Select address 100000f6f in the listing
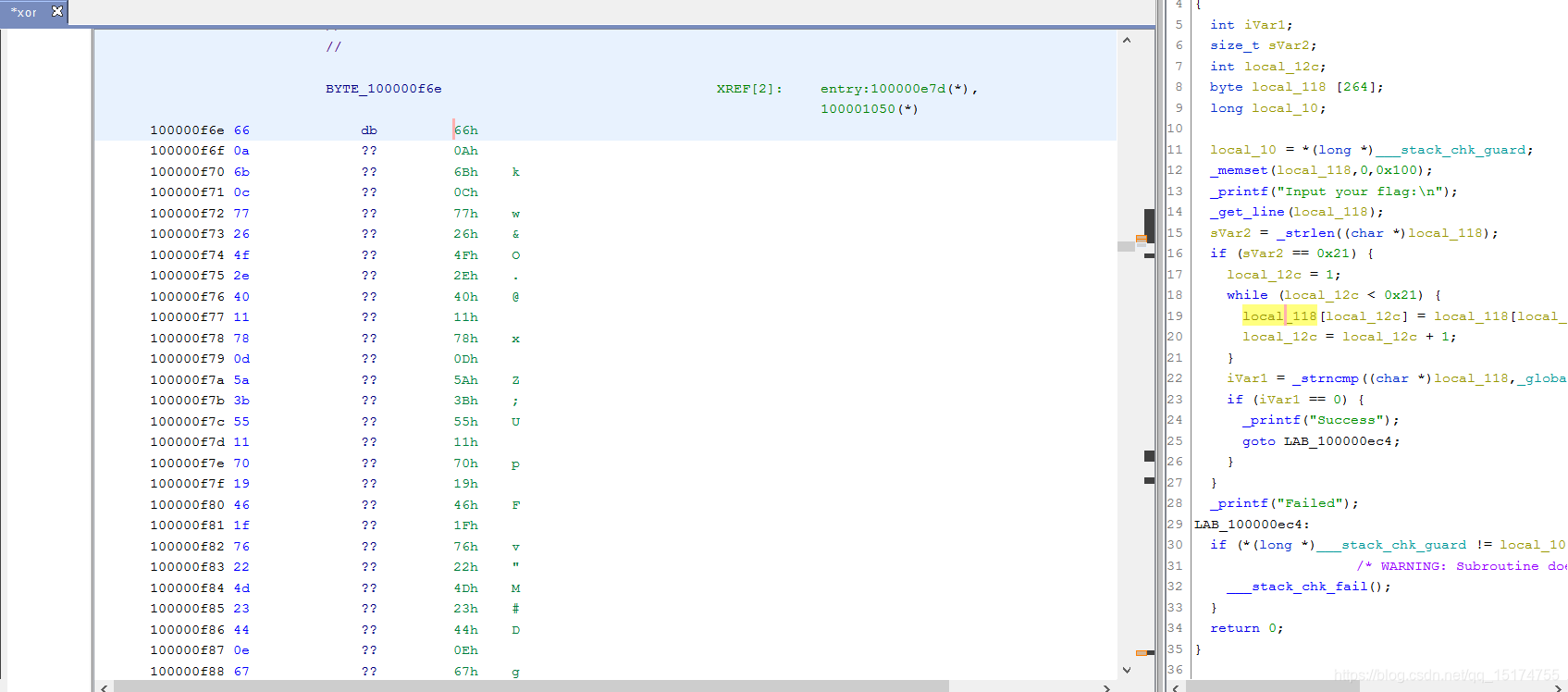The image size is (1568, 692). tap(187, 151)
